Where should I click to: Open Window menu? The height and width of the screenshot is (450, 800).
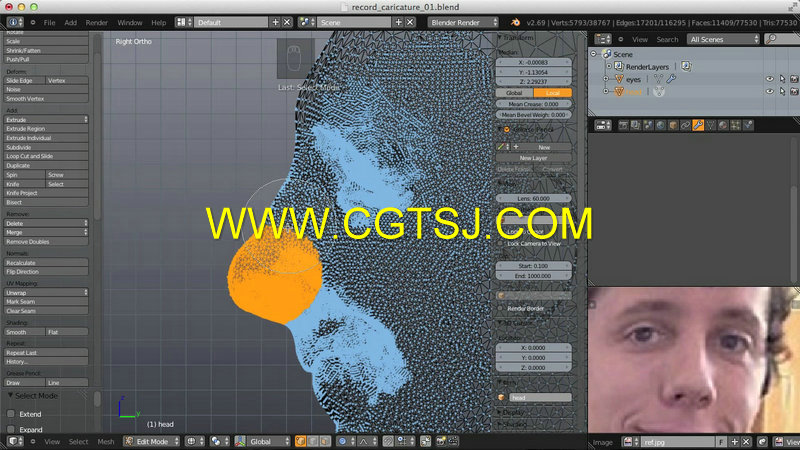pos(130,22)
